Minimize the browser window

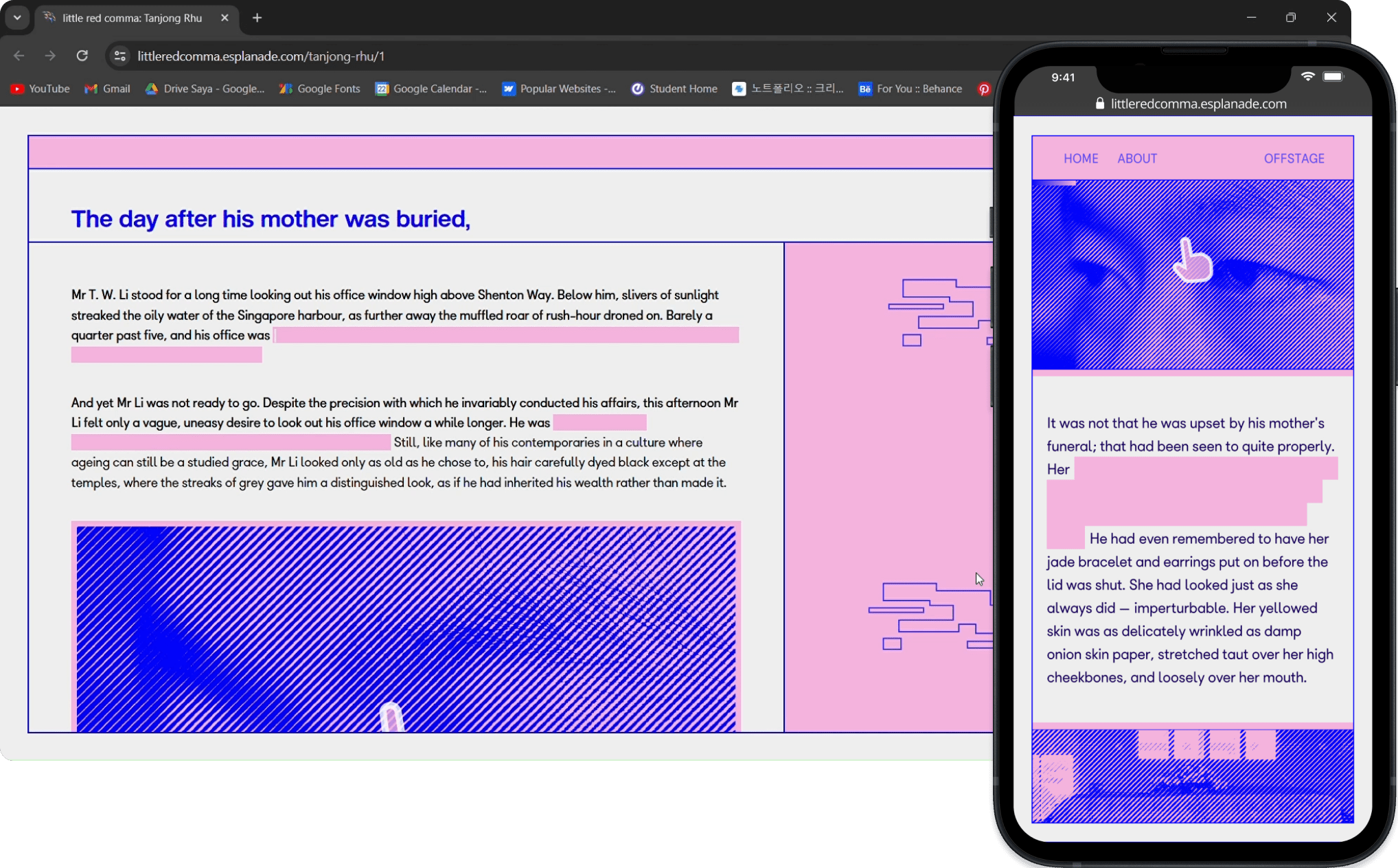1251,17
